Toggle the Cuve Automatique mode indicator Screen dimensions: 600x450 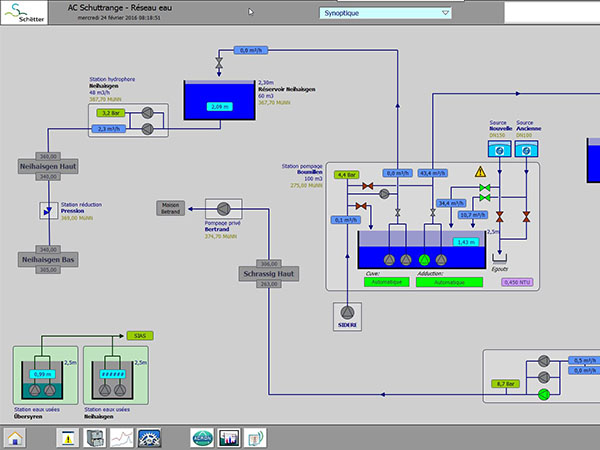click(386, 282)
